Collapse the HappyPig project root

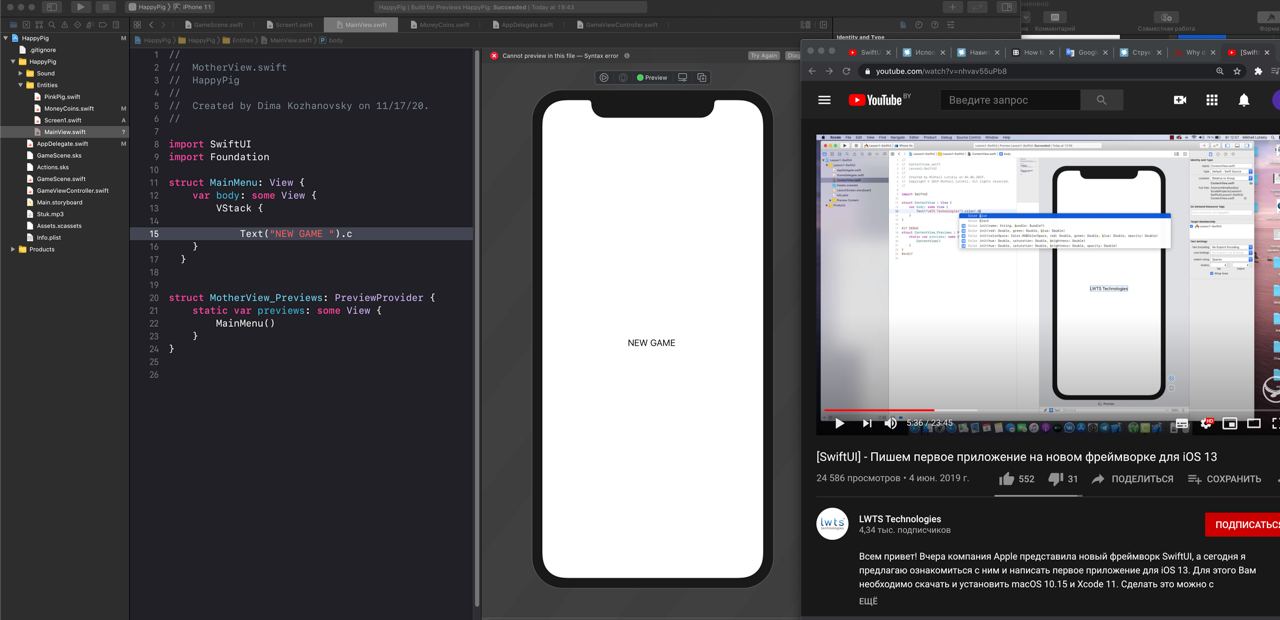[x=6, y=38]
